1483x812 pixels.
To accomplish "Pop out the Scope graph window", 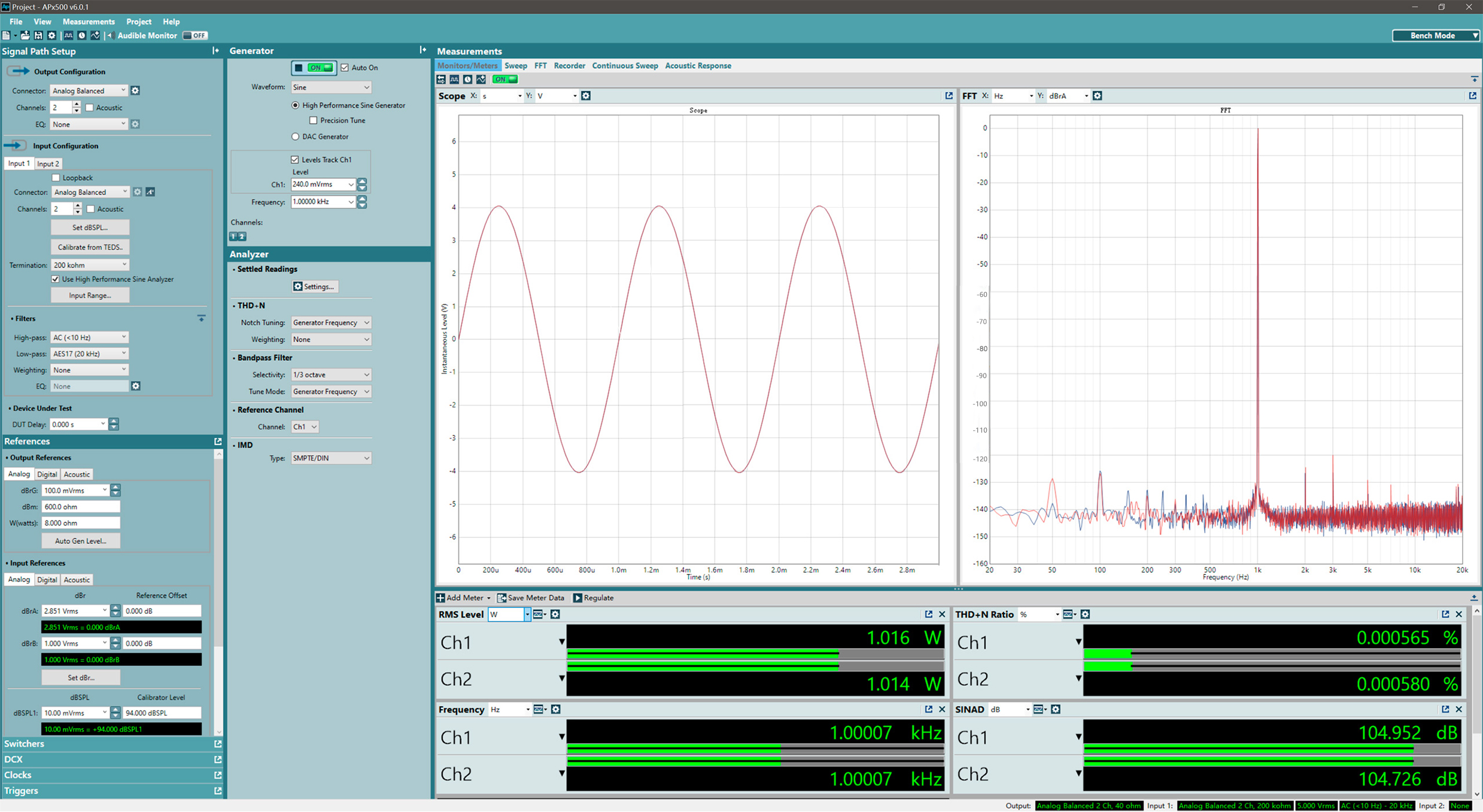I will click(949, 96).
